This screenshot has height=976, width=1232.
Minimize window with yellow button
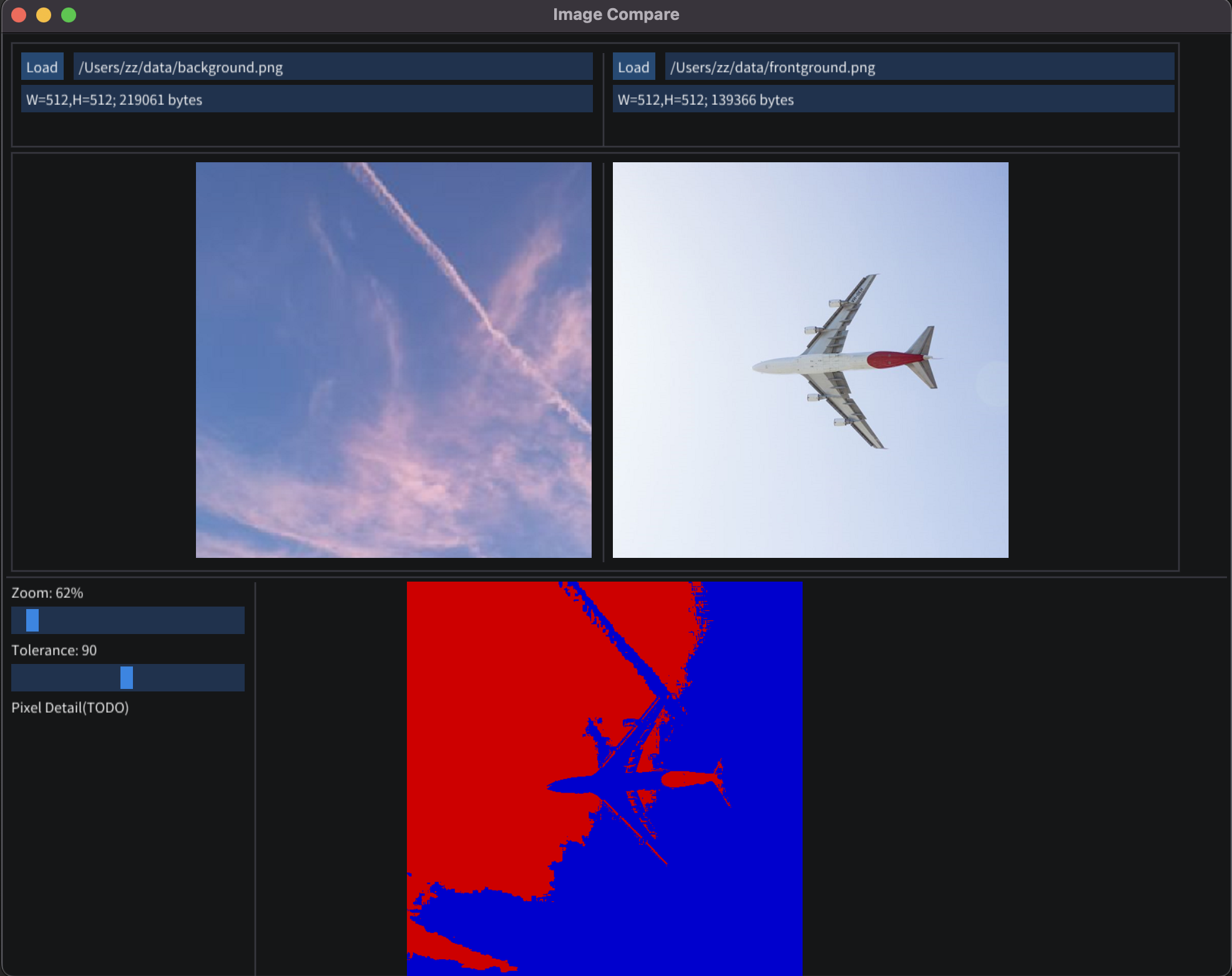tap(44, 15)
